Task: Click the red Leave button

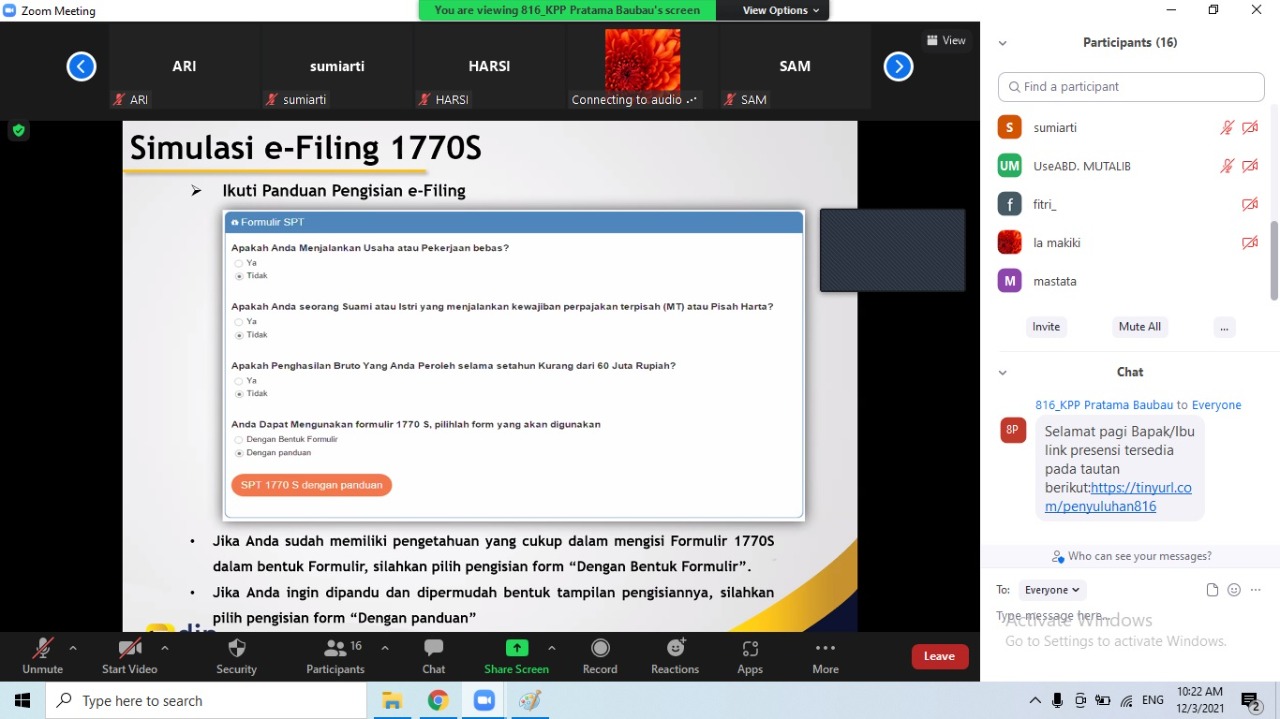Action: point(939,656)
